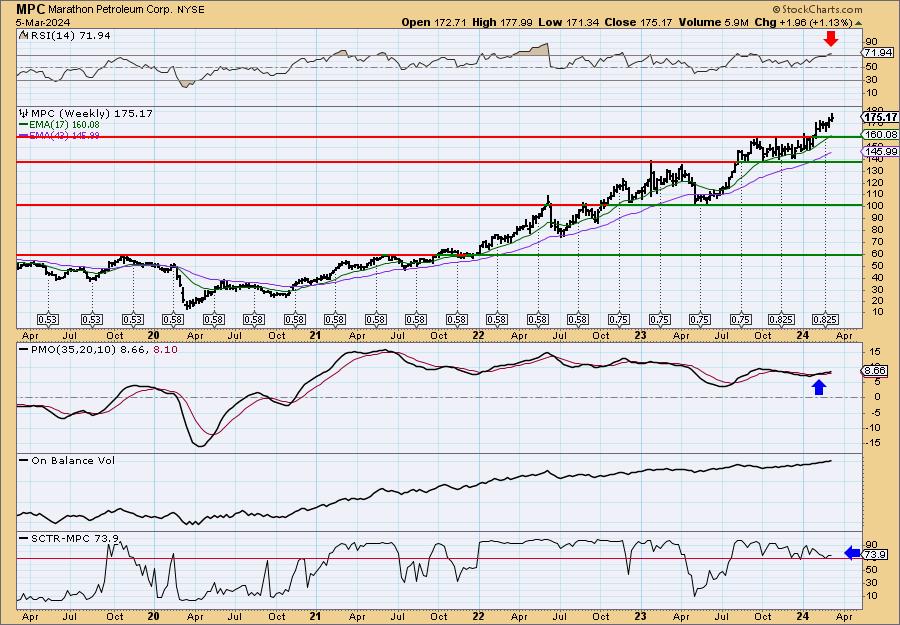This screenshot has height=625, width=900.
Task: Select the PMO(35,20,10) 8.66, 8.10 legend
Action: (98, 348)
